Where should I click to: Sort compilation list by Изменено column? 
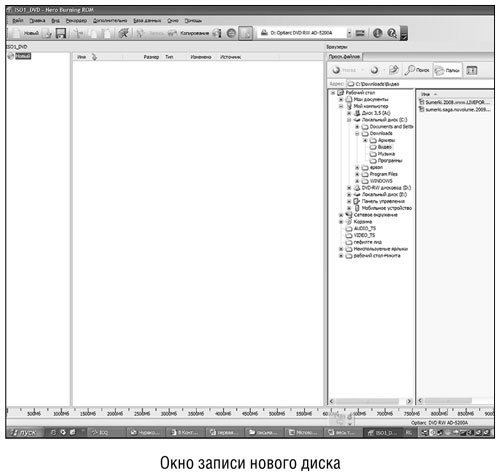point(201,57)
